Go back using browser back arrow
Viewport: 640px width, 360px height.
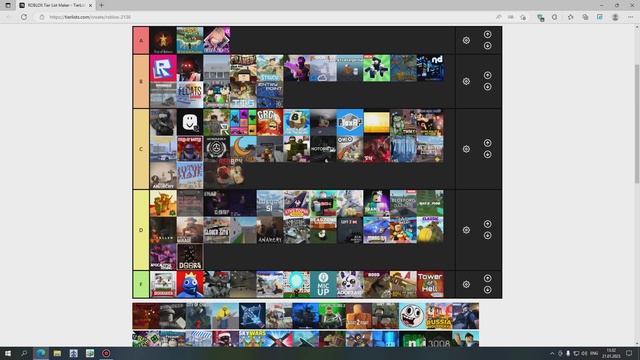point(8,17)
